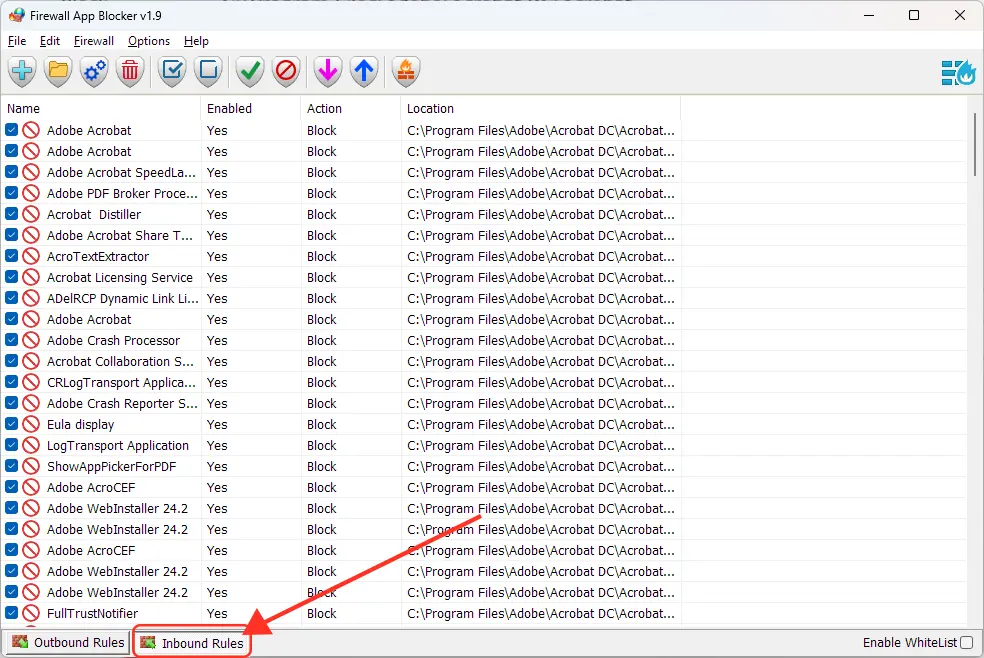Click the Enable WhiteList label
The image size is (984, 658).
910,642
